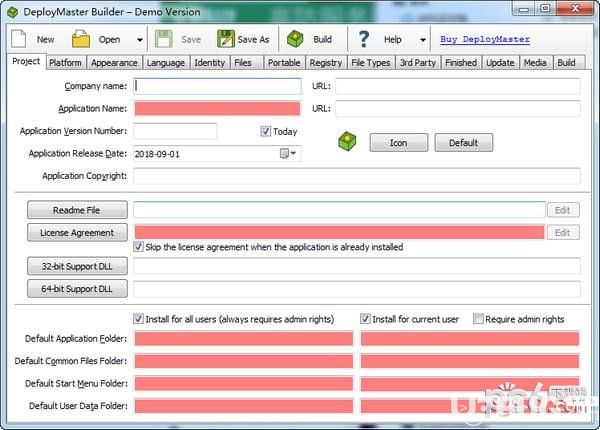Screen dimensions: 600x430
Task: Follow the Buy DeployMaster link
Action: click(485, 39)
